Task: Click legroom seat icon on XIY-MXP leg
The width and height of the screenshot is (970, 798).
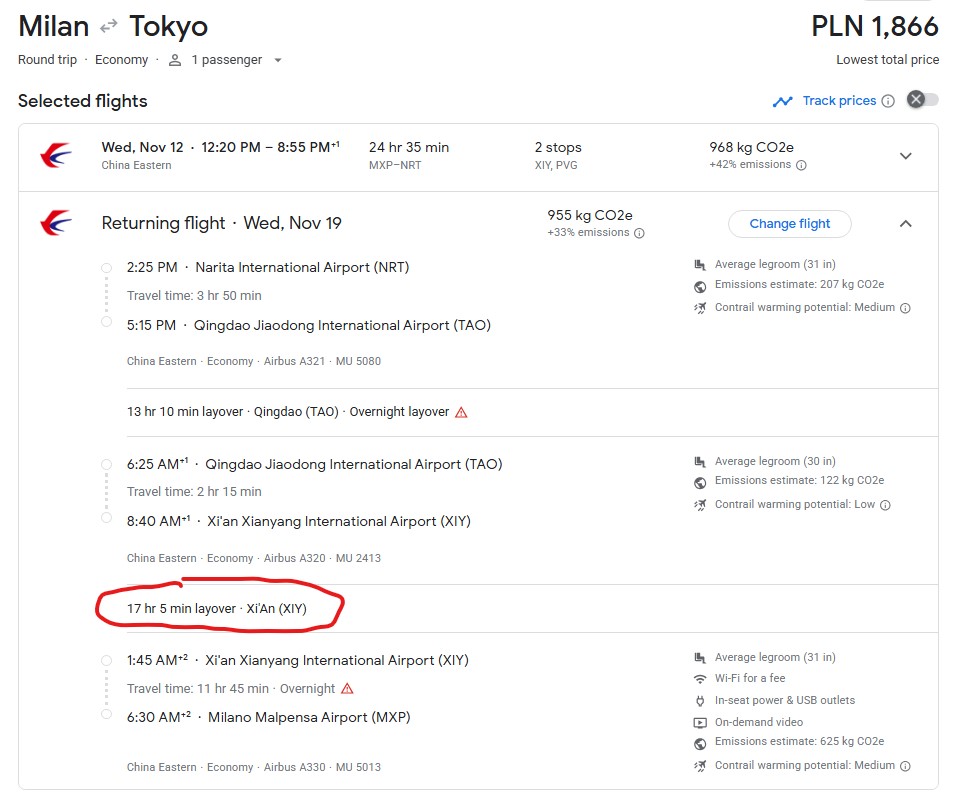Action: coord(700,658)
